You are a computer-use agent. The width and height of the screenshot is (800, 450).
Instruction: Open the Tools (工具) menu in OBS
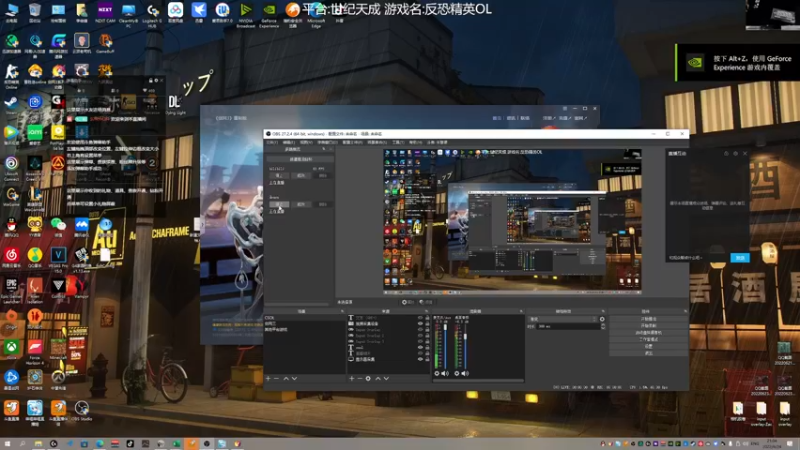point(398,142)
